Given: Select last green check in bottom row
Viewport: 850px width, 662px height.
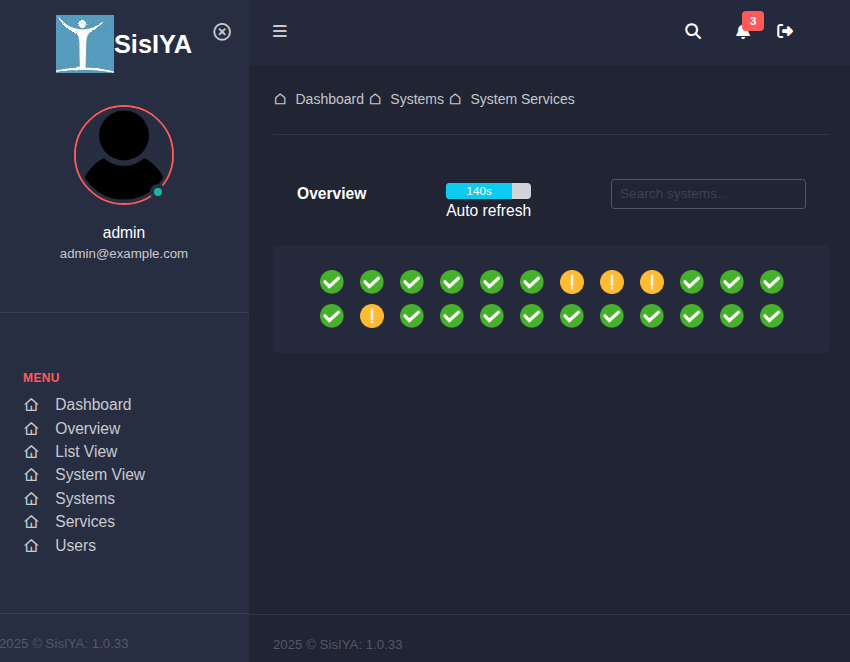Looking at the screenshot, I should click(x=772, y=316).
